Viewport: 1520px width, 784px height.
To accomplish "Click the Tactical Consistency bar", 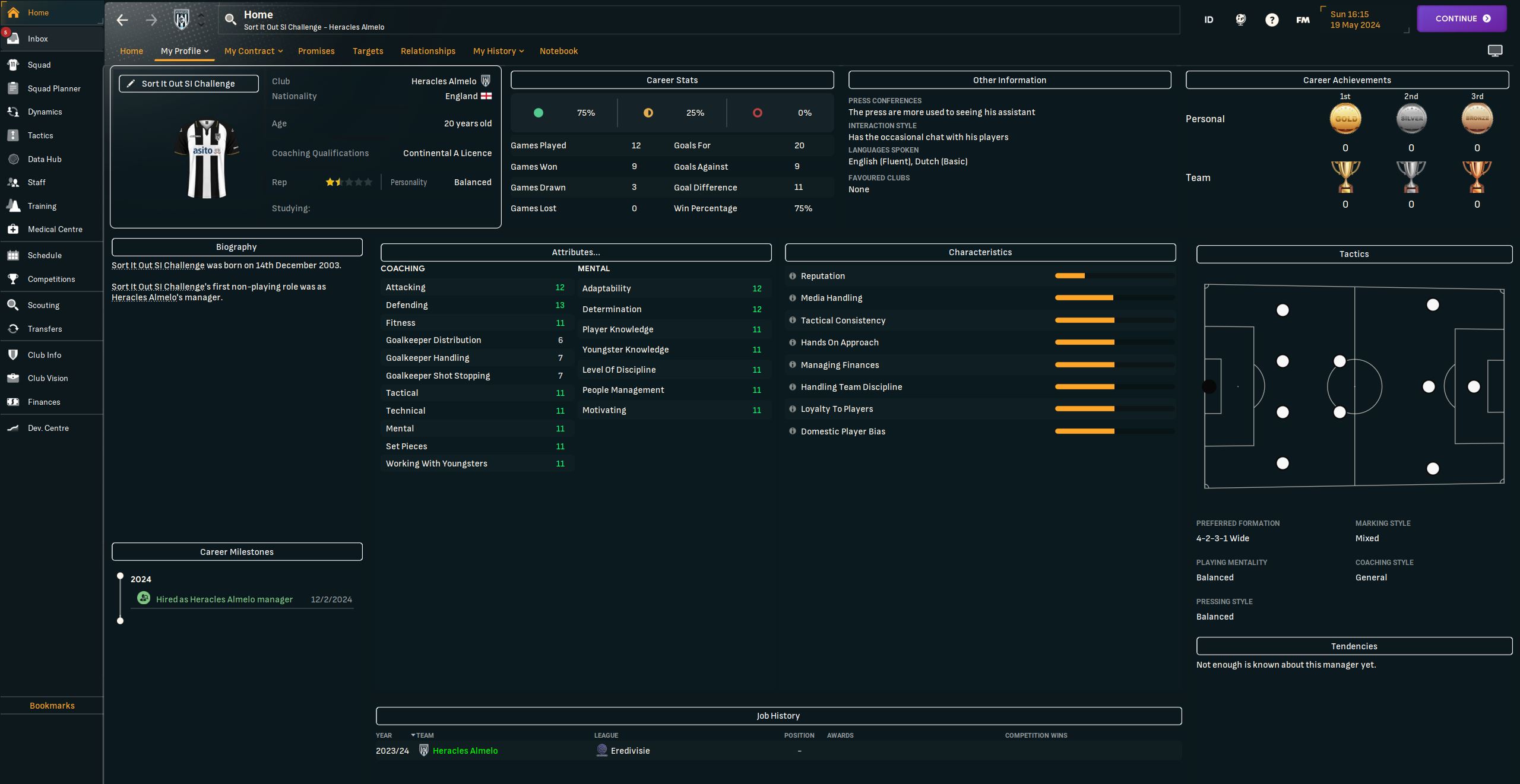I will point(1114,320).
